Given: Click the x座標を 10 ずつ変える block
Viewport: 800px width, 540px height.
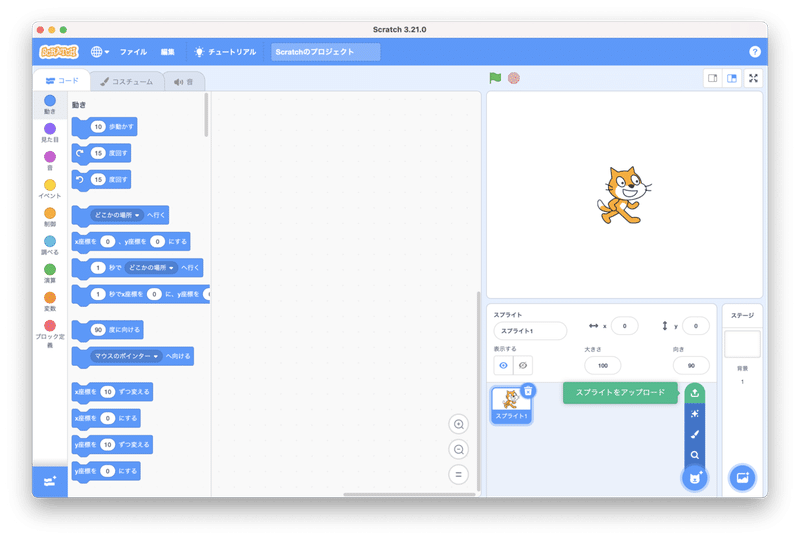Looking at the screenshot, I should [x=112, y=392].
